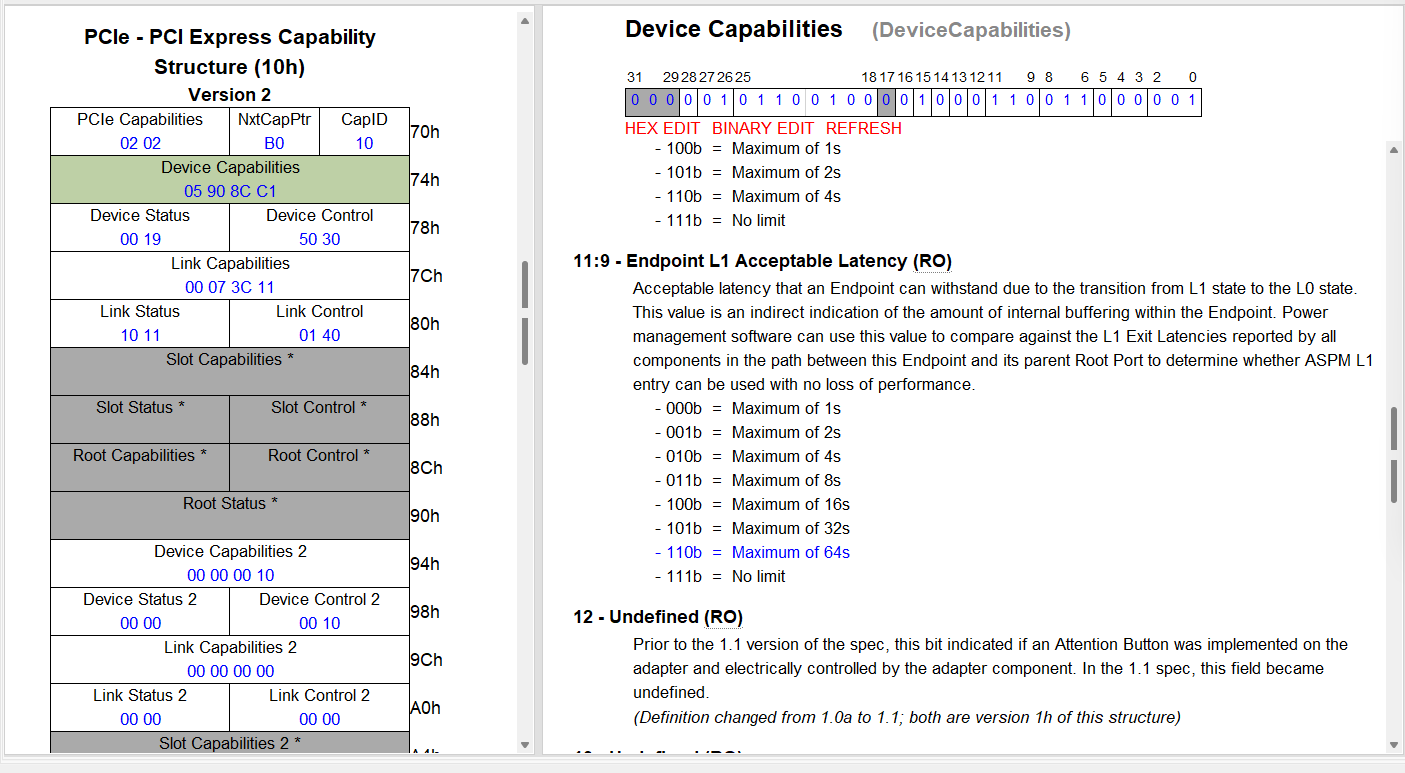Open the Link Capabilities 2 register

coord(230,659)
